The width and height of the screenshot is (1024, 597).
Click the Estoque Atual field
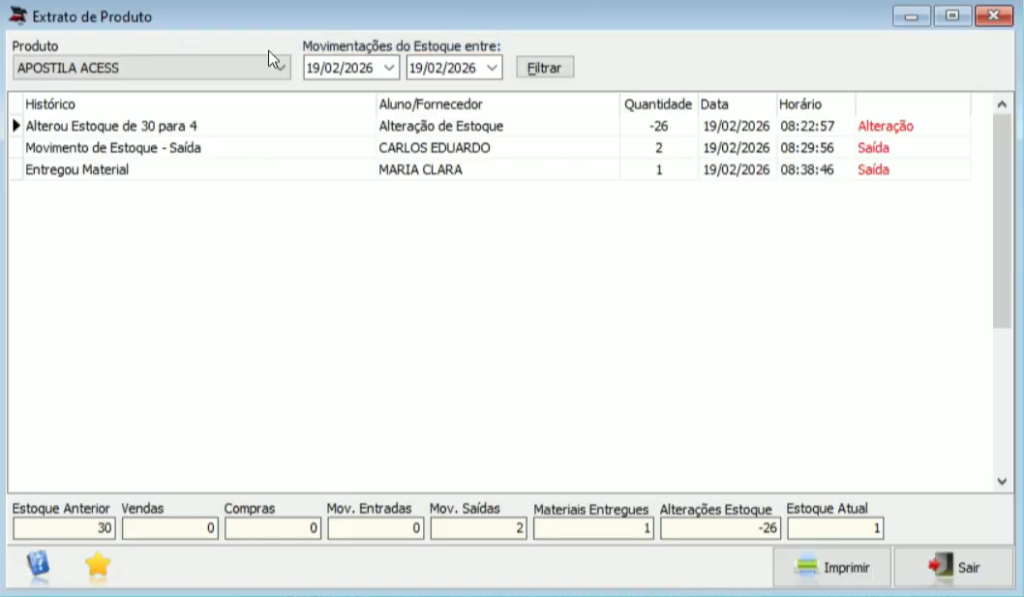tap(835, 528)
